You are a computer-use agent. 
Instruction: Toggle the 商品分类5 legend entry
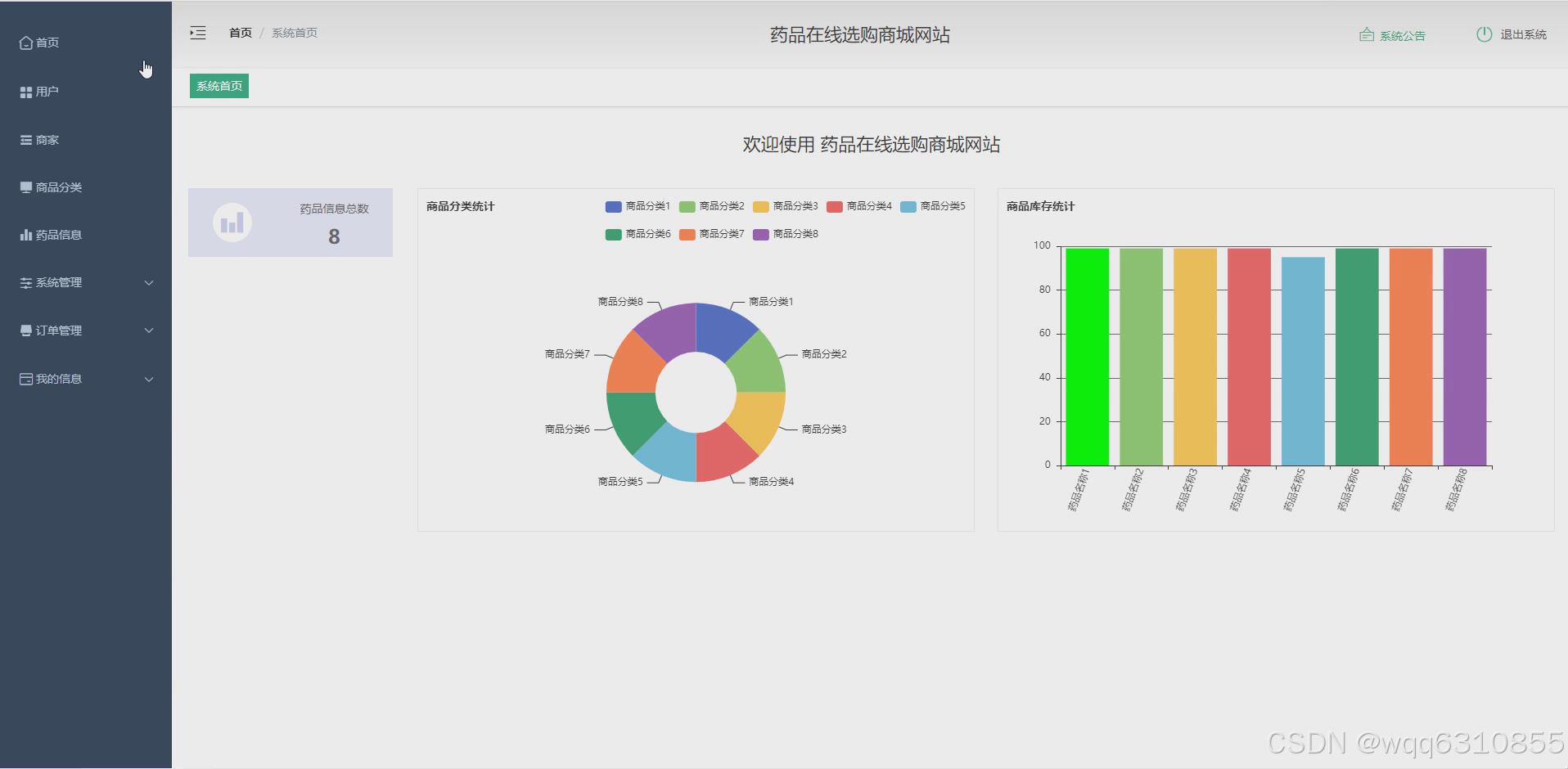coord(932,206)
